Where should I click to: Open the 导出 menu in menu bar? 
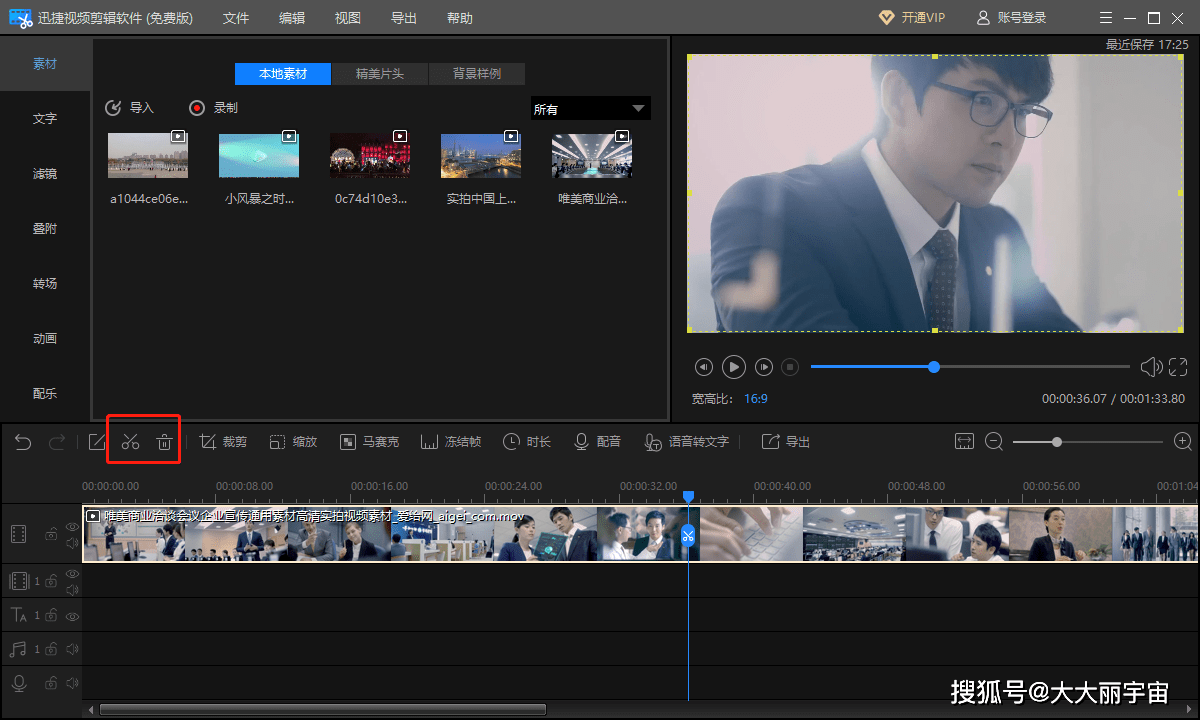click(x=404, y=18)
